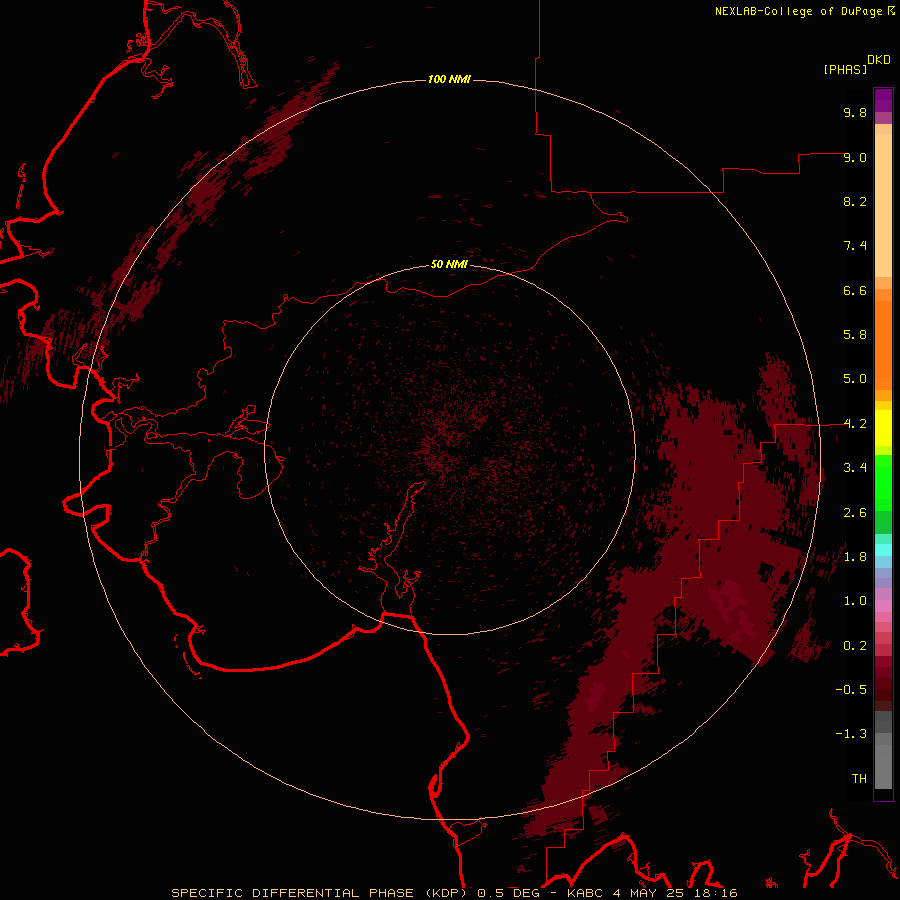
Task: Click the [PHAS] unit label
Action: [845, 70]
